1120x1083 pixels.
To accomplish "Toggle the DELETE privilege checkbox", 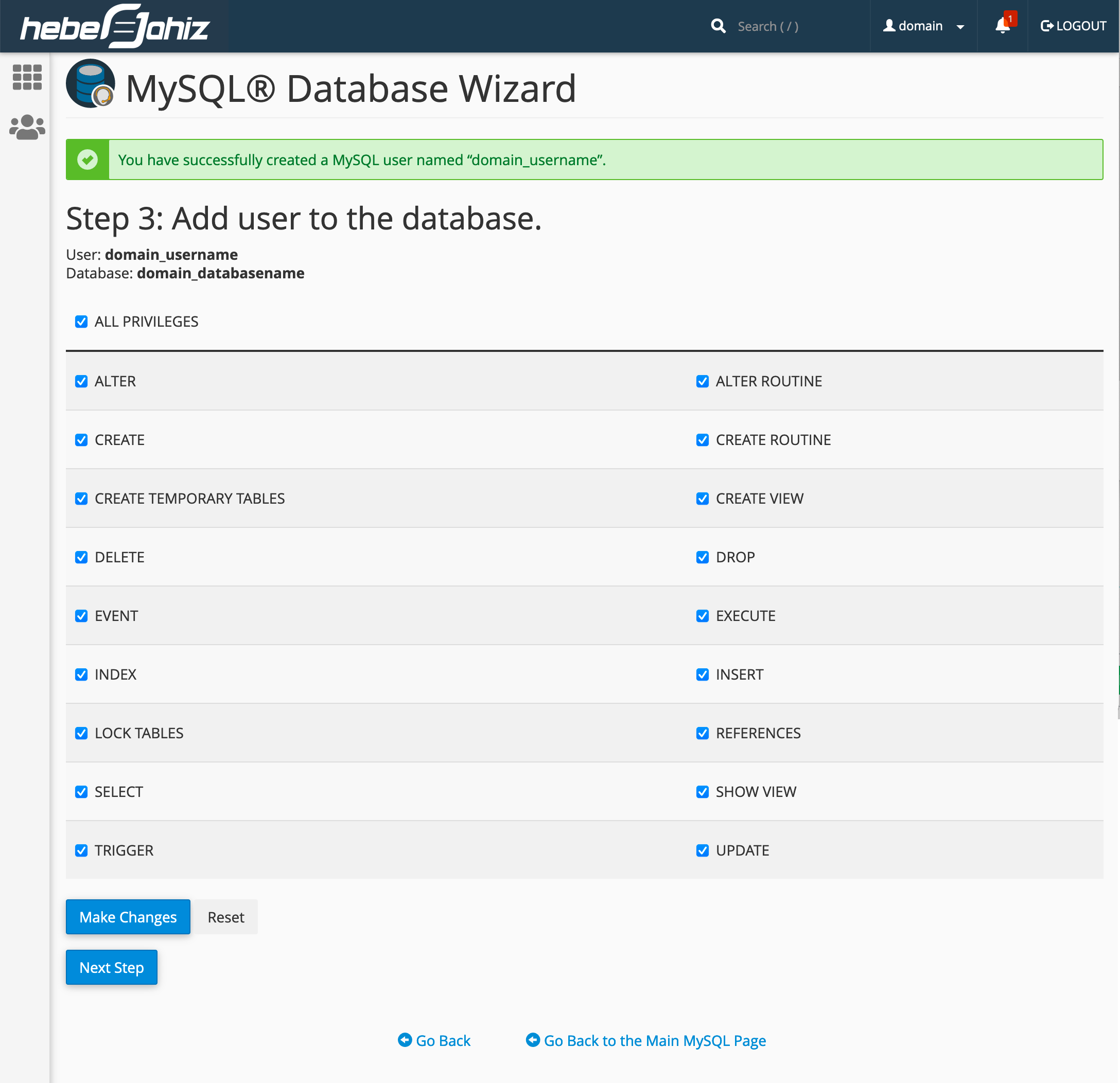I will point(81,557).
